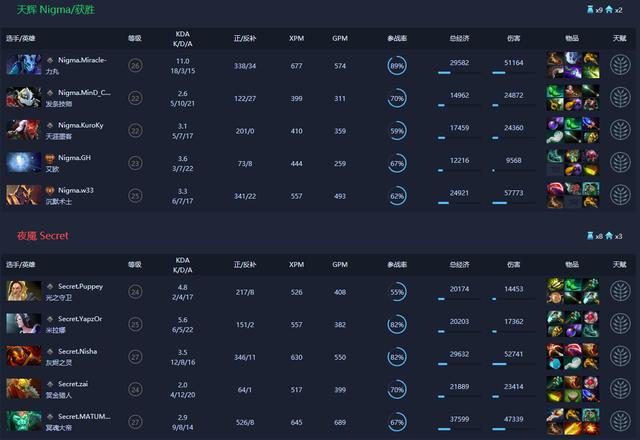640x440 pixels.
Task: Open player profile Nigma.GH
Action: [74, 158]
